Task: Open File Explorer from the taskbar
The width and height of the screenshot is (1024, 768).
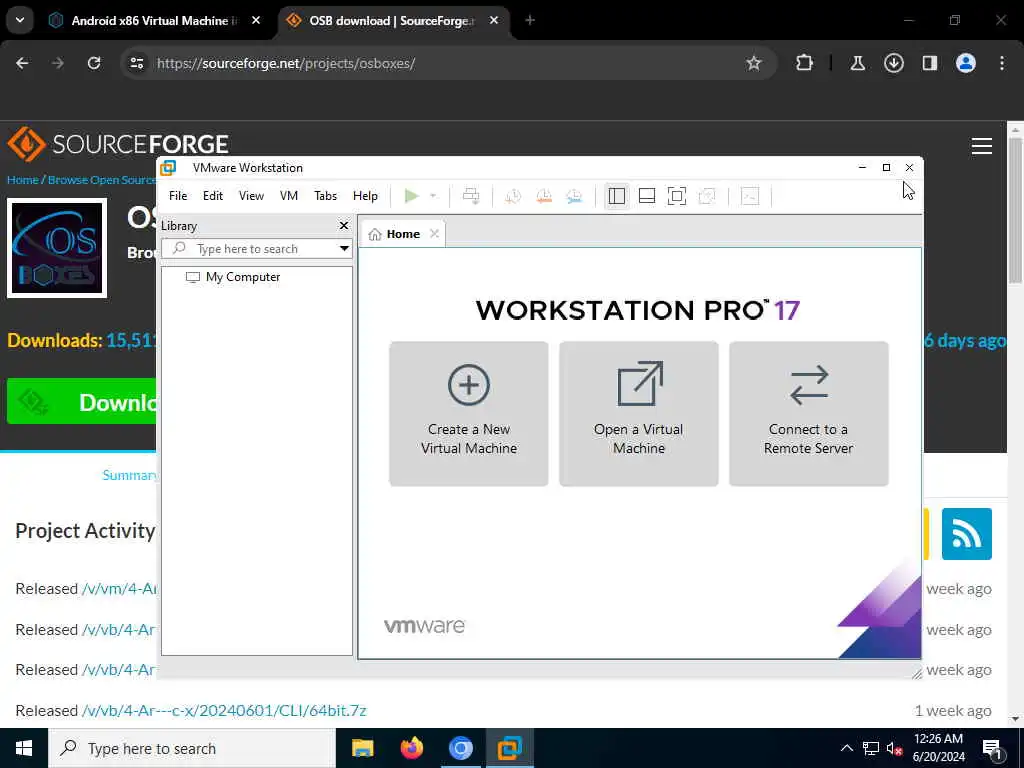Action: click(362, 748)
